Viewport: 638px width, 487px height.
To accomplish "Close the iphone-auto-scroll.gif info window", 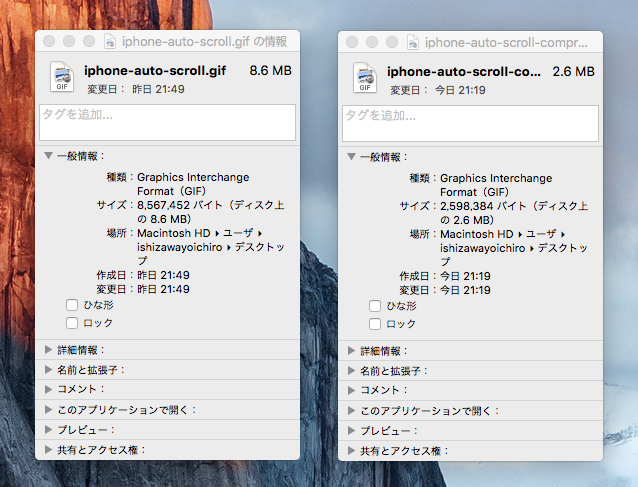I will (x=49, y=41).
